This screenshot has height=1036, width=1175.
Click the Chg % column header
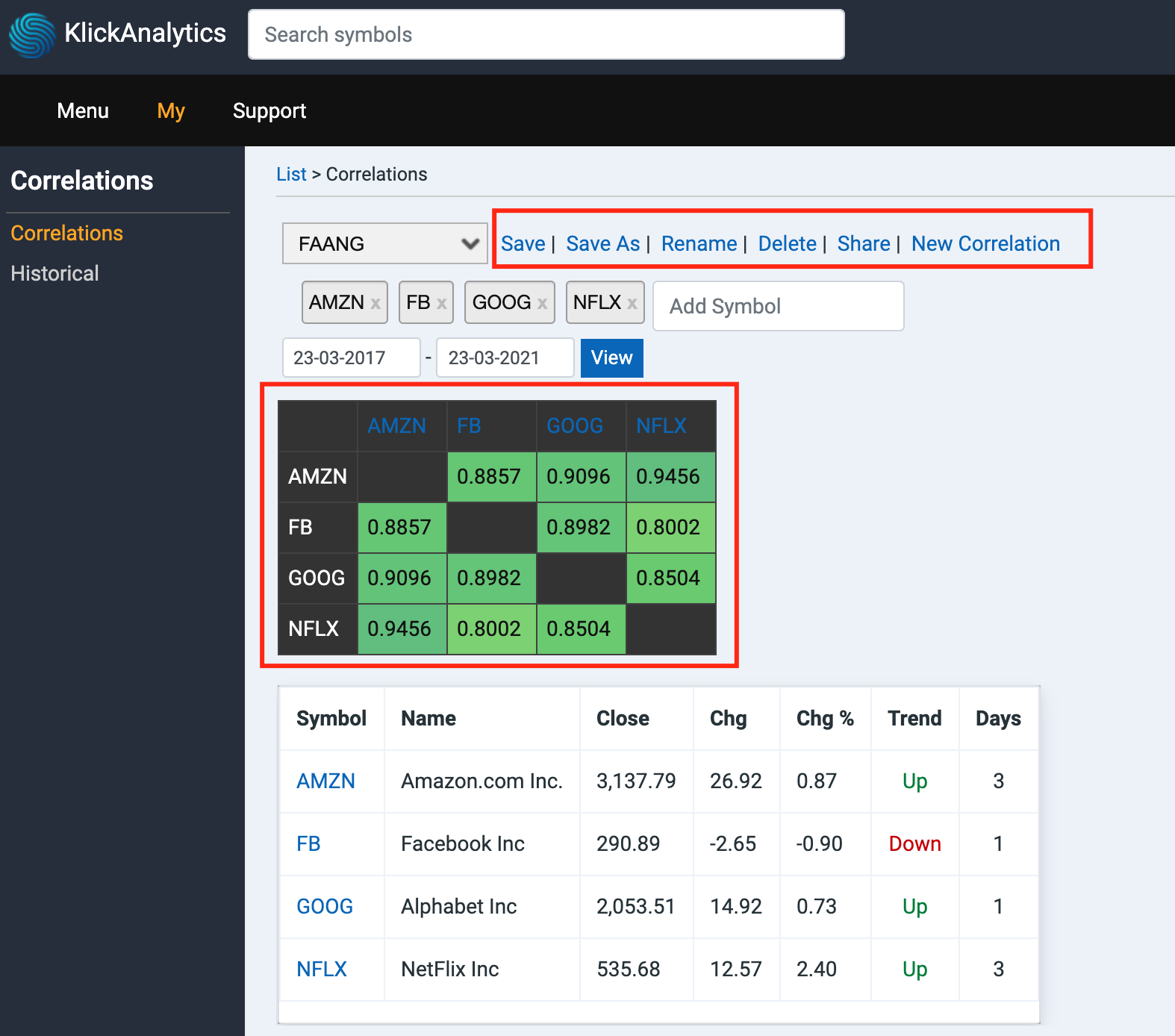point(825,718)
